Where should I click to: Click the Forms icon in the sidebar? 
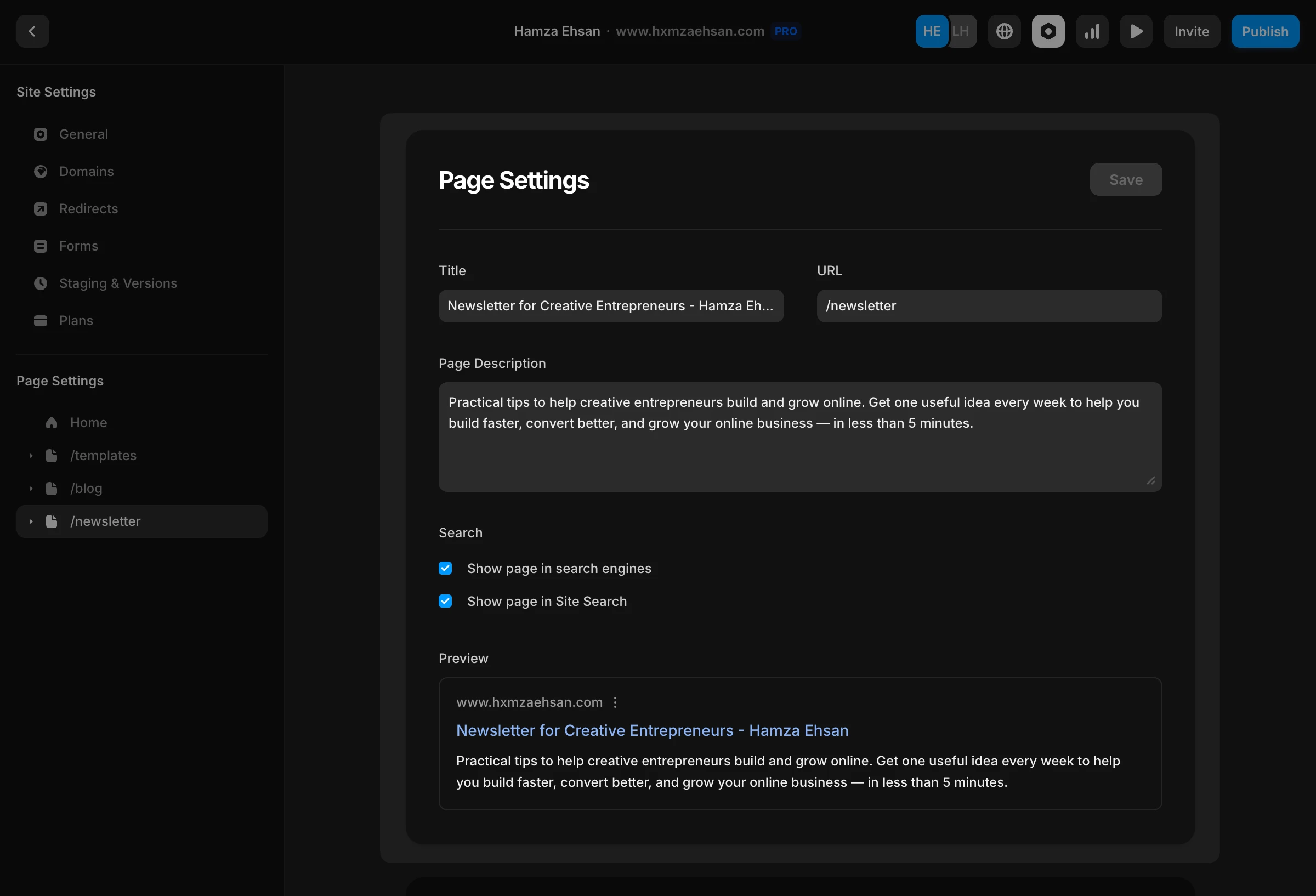(40, 246)
